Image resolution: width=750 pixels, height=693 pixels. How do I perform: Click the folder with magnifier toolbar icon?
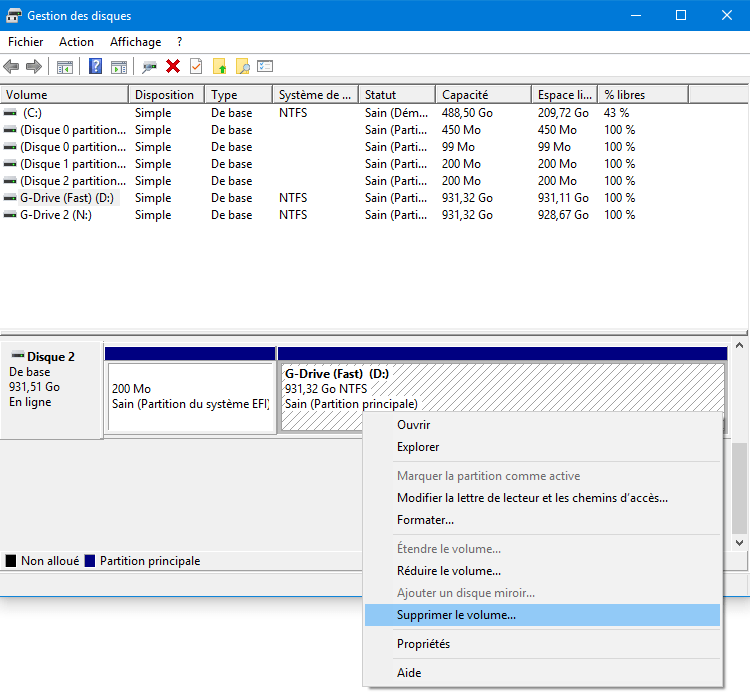click(x=242, y=66)
